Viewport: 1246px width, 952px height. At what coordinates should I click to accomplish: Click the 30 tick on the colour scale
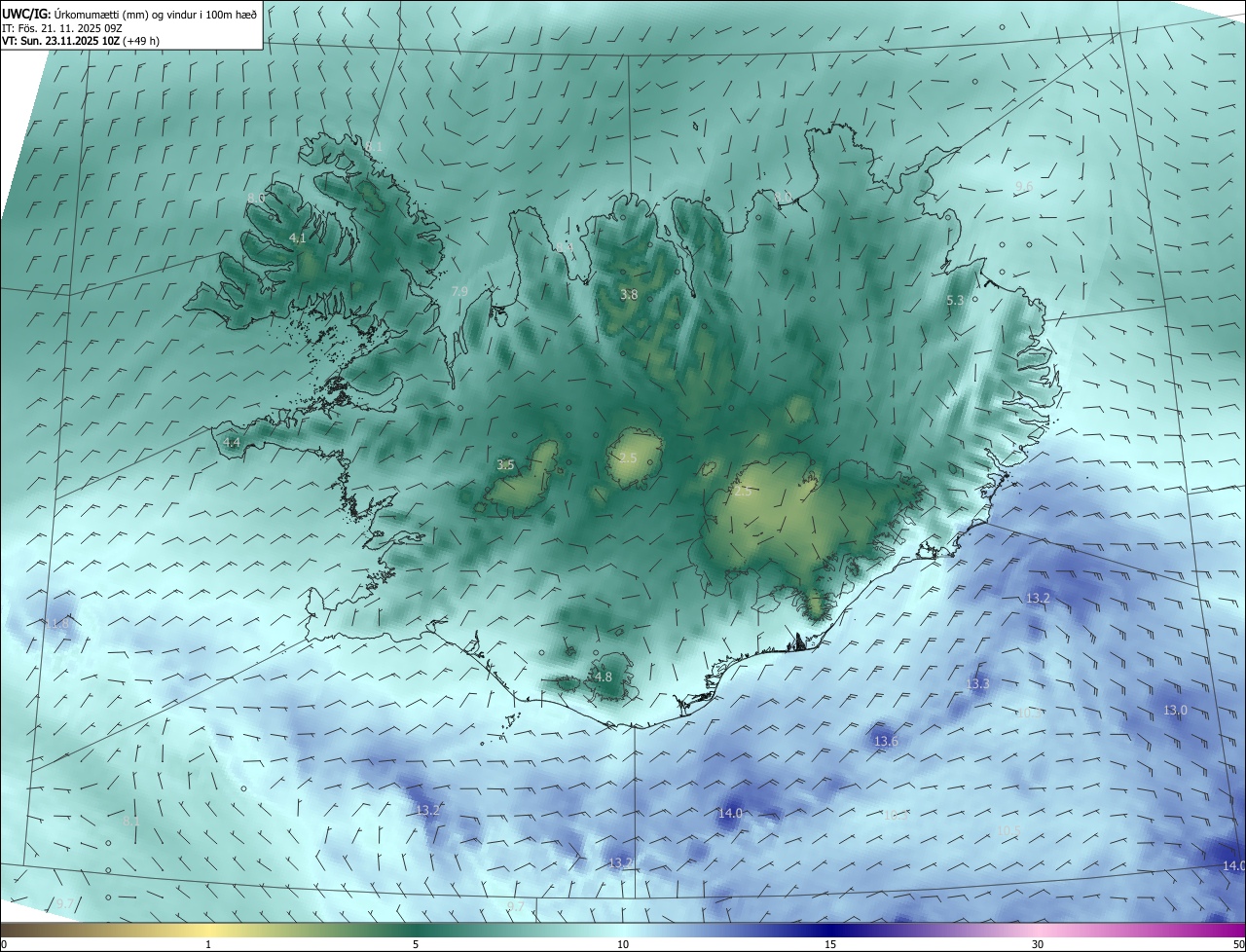tap(1038, 944)
